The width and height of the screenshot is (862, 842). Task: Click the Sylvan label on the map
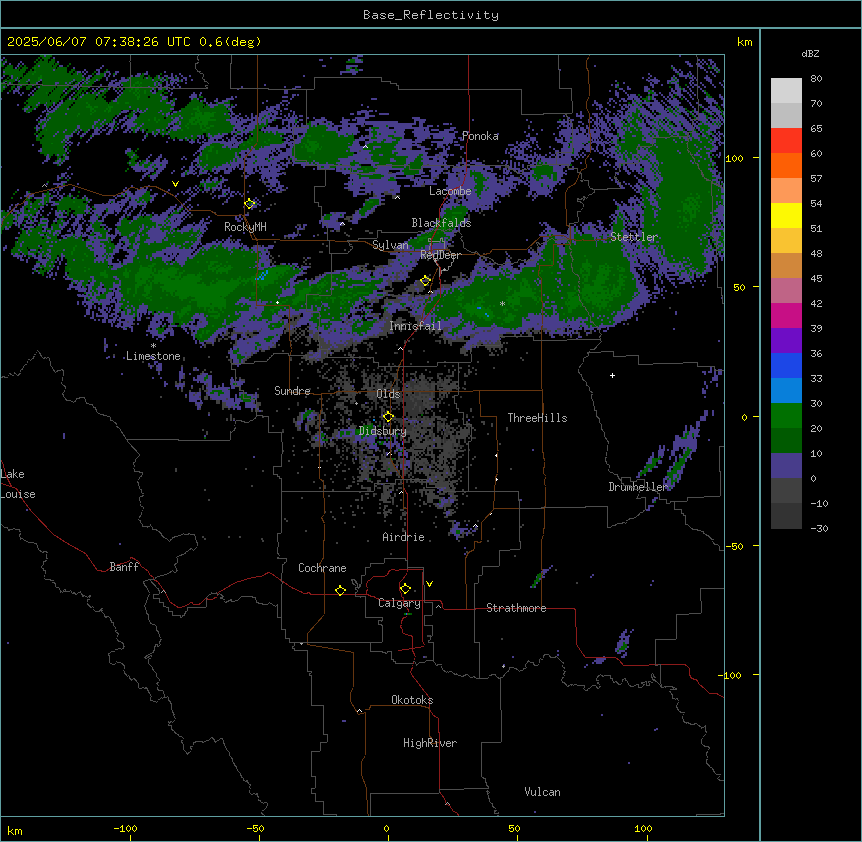pos(390,245)
